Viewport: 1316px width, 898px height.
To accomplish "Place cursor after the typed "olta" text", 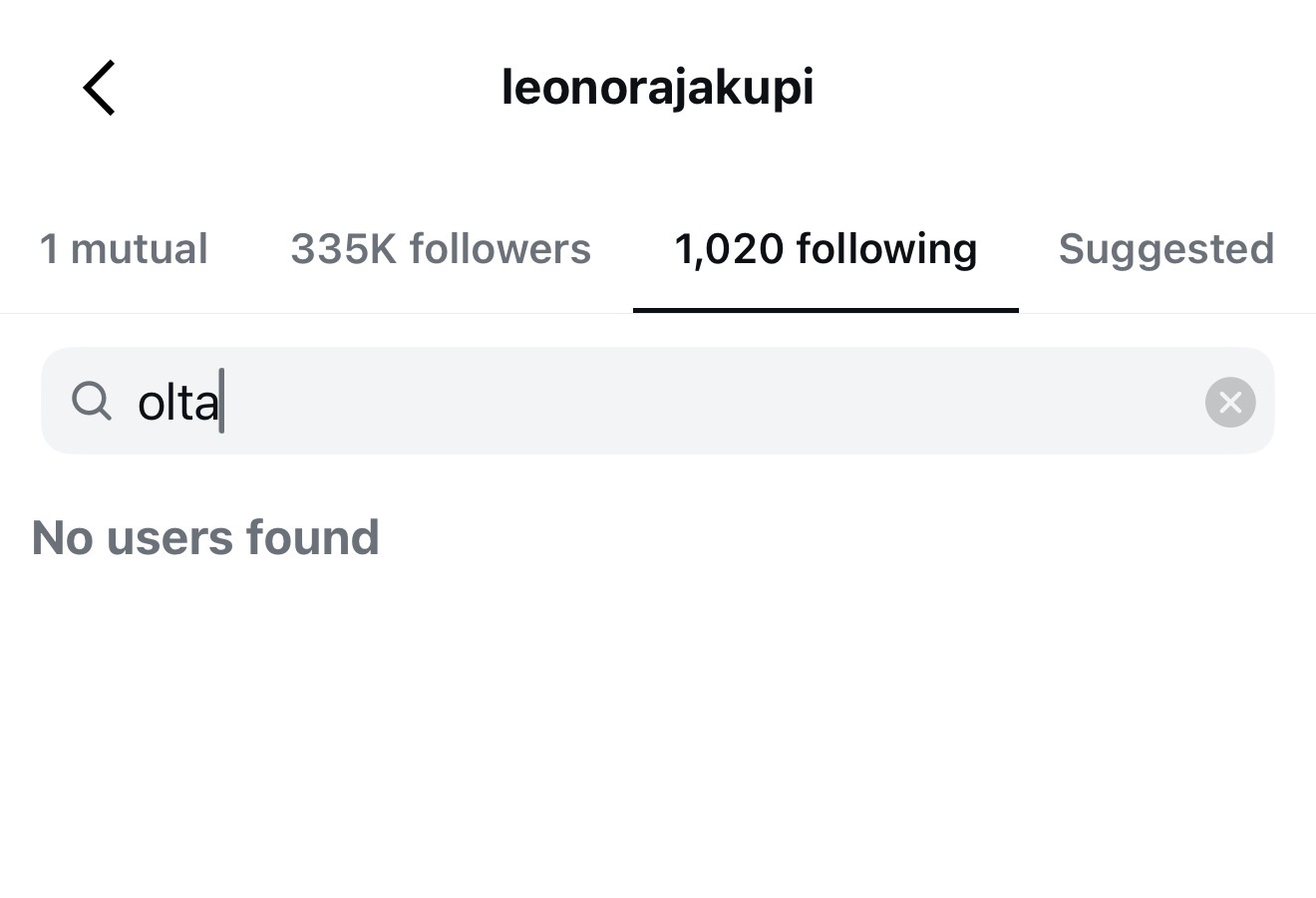I will pyautogui.click(x=222, y=402).
